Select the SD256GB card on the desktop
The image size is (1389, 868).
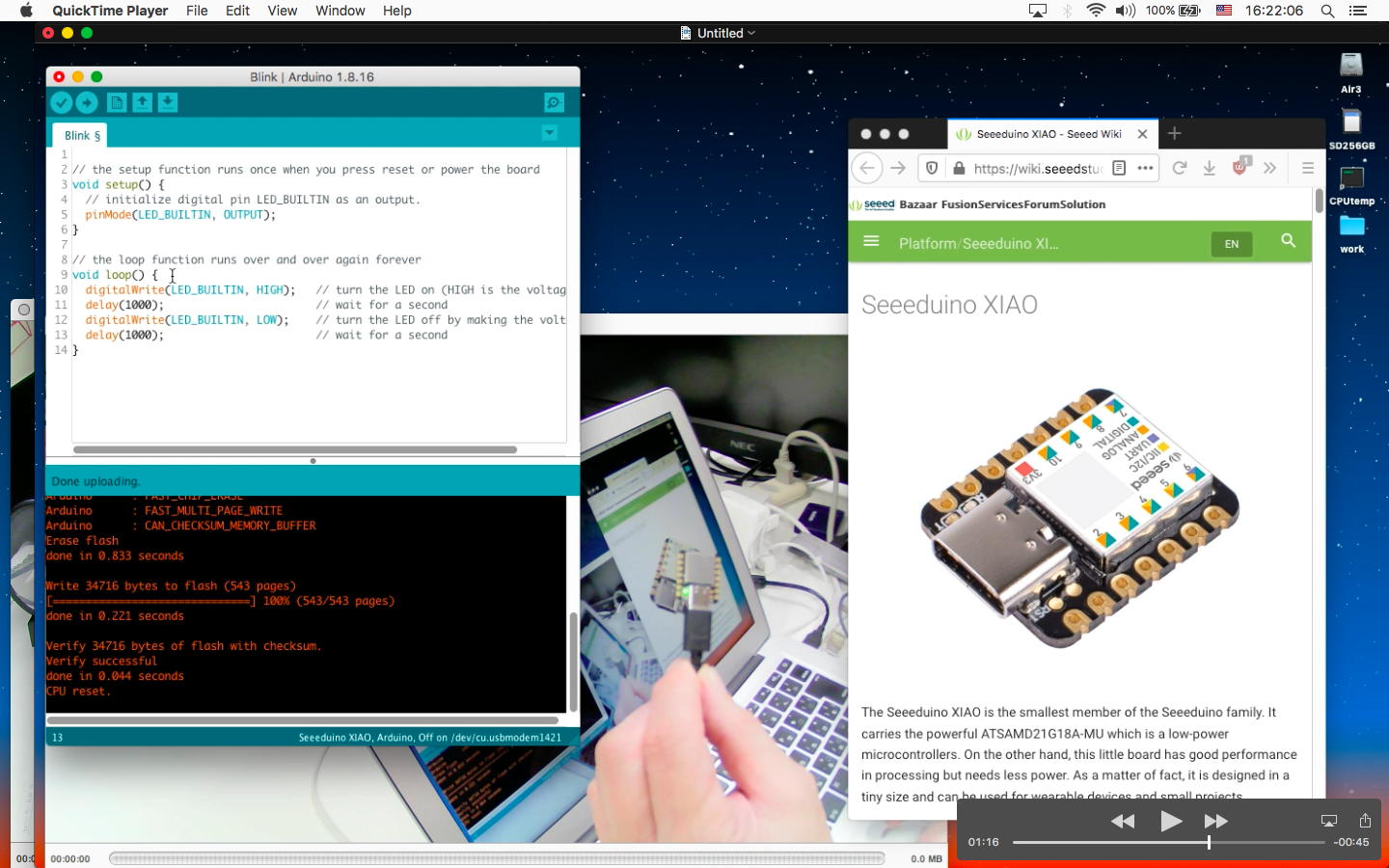tap(1351, 129)
